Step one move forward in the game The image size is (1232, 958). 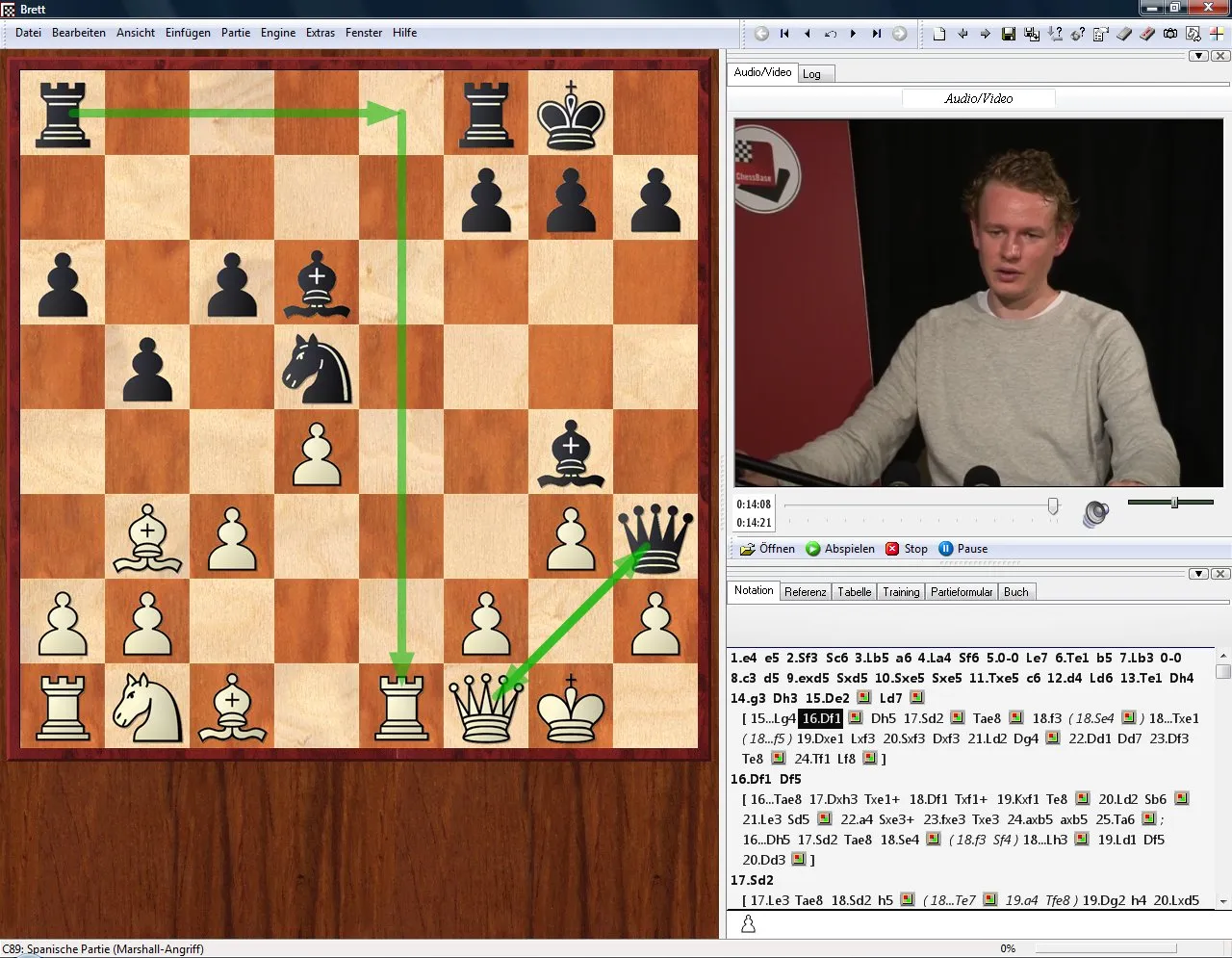pyautogui.click(x=853, y=34)
